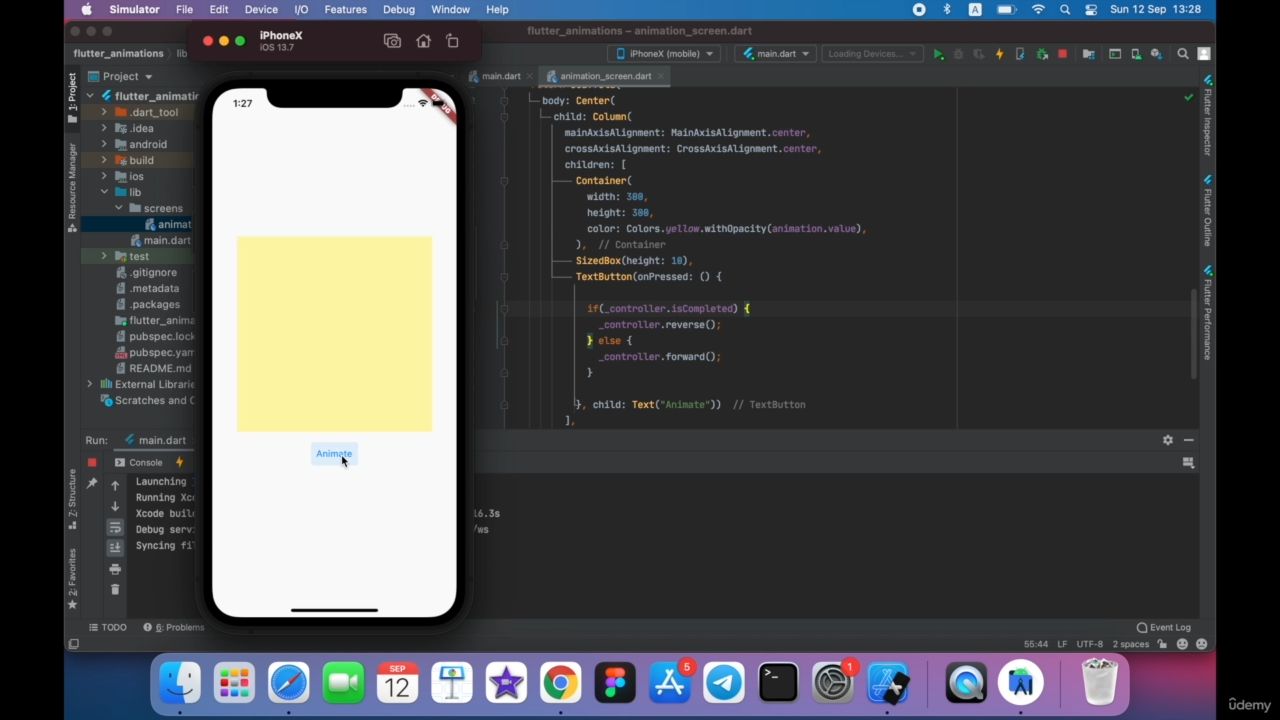Pin the Run tab with pin icon
This screenshot has height=720, width=1280.
92,484
